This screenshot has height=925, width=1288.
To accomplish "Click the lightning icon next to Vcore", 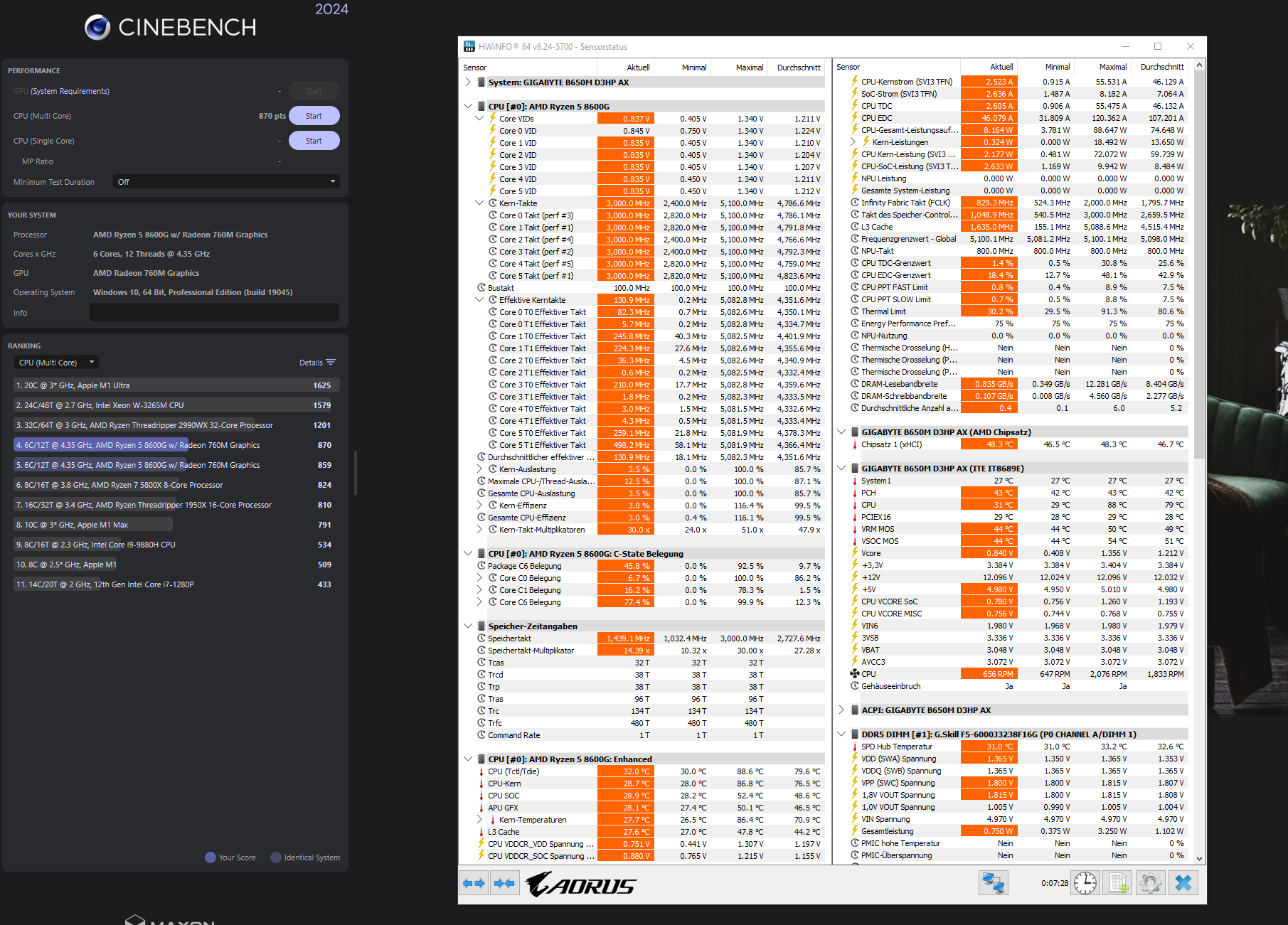I will click(x=855, y=553).
